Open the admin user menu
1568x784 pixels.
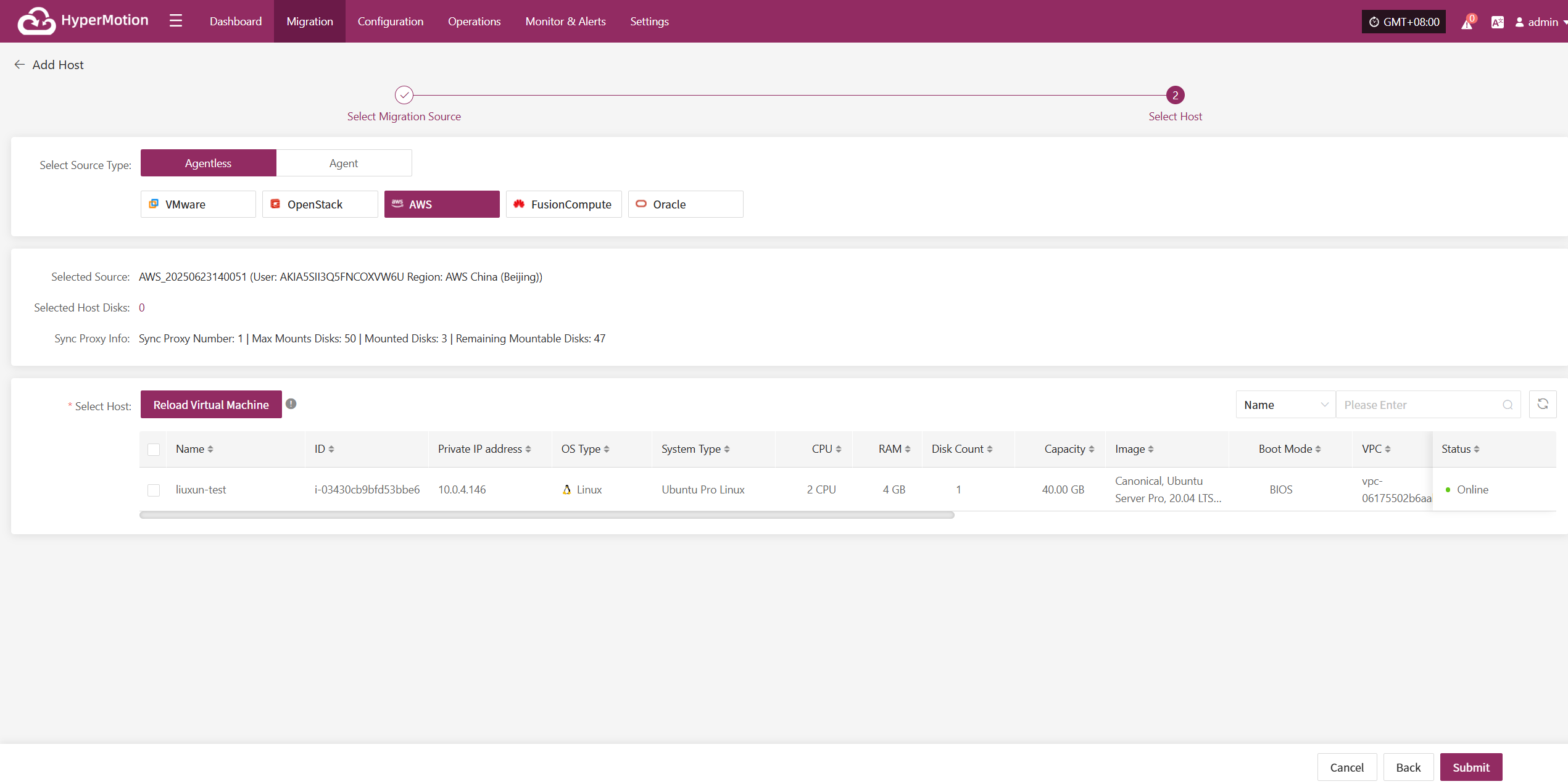(x=1541, y=22)
